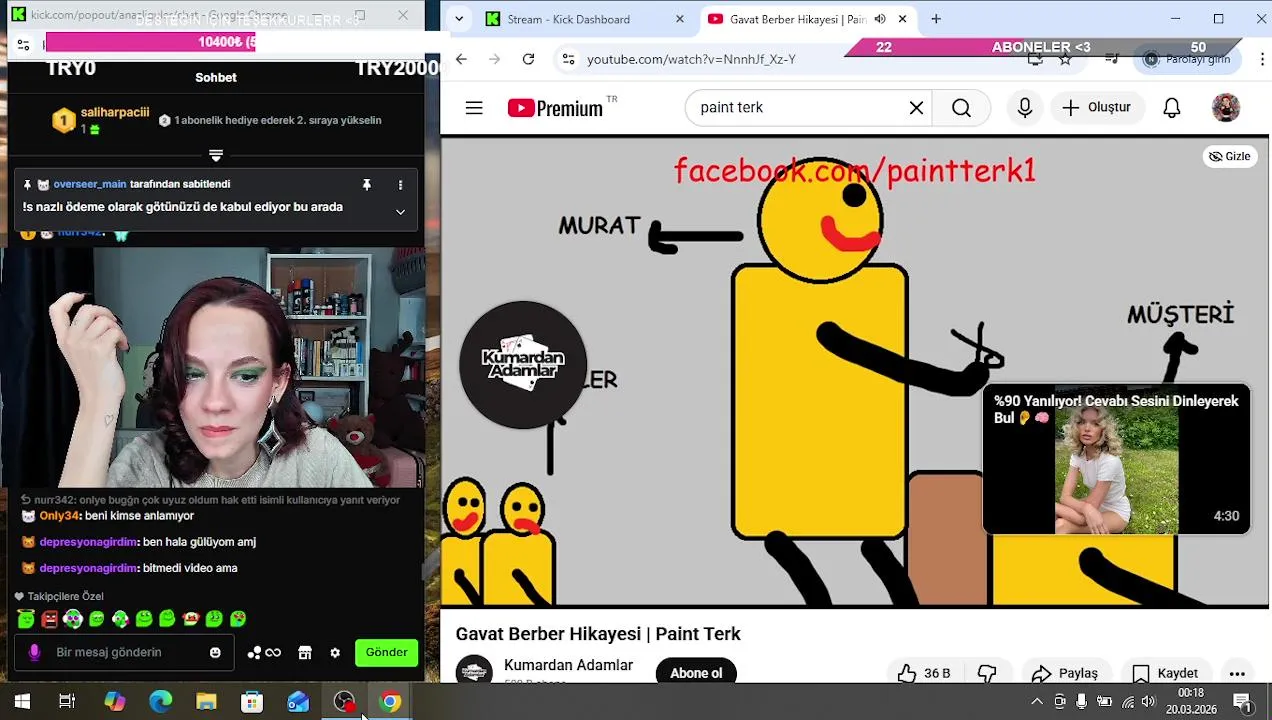Open Chrome tab search dropdown arrow
1272x720 pixels.
[458, 19]
